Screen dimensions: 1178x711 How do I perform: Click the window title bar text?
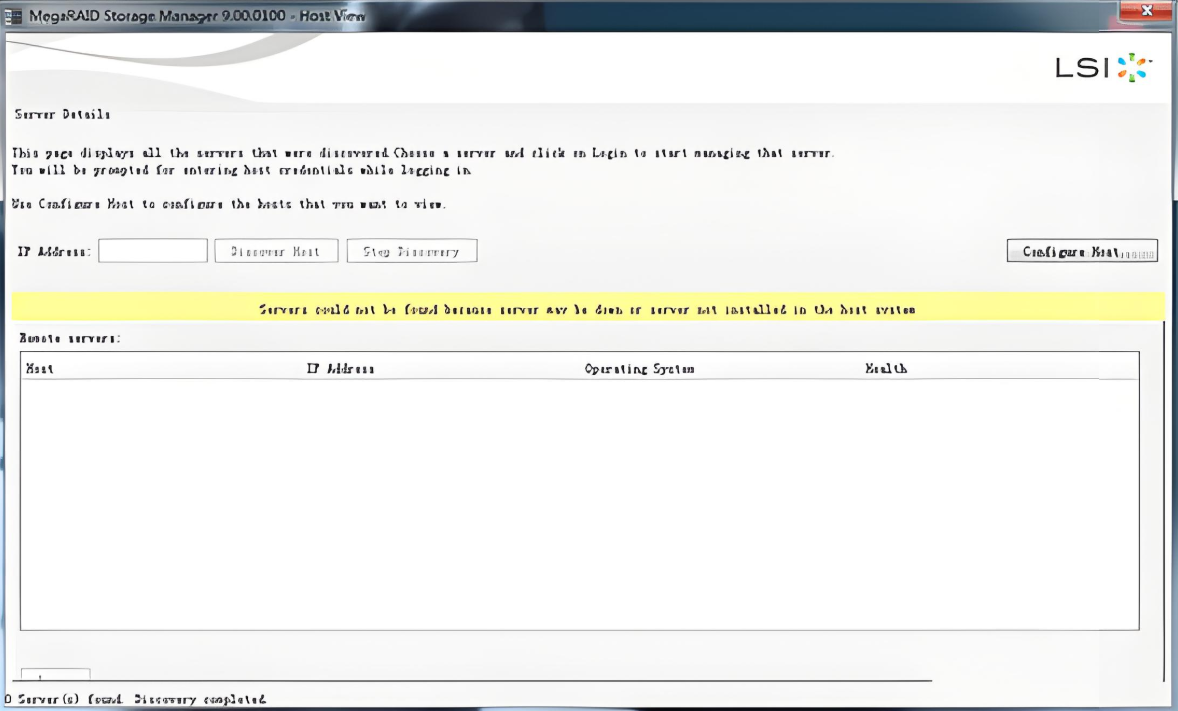point(190,16)
